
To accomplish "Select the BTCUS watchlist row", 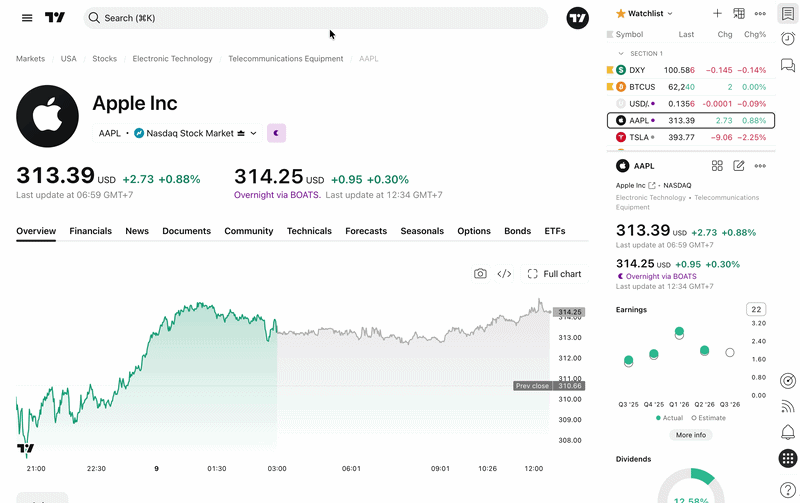I will (x=691, y=87).
